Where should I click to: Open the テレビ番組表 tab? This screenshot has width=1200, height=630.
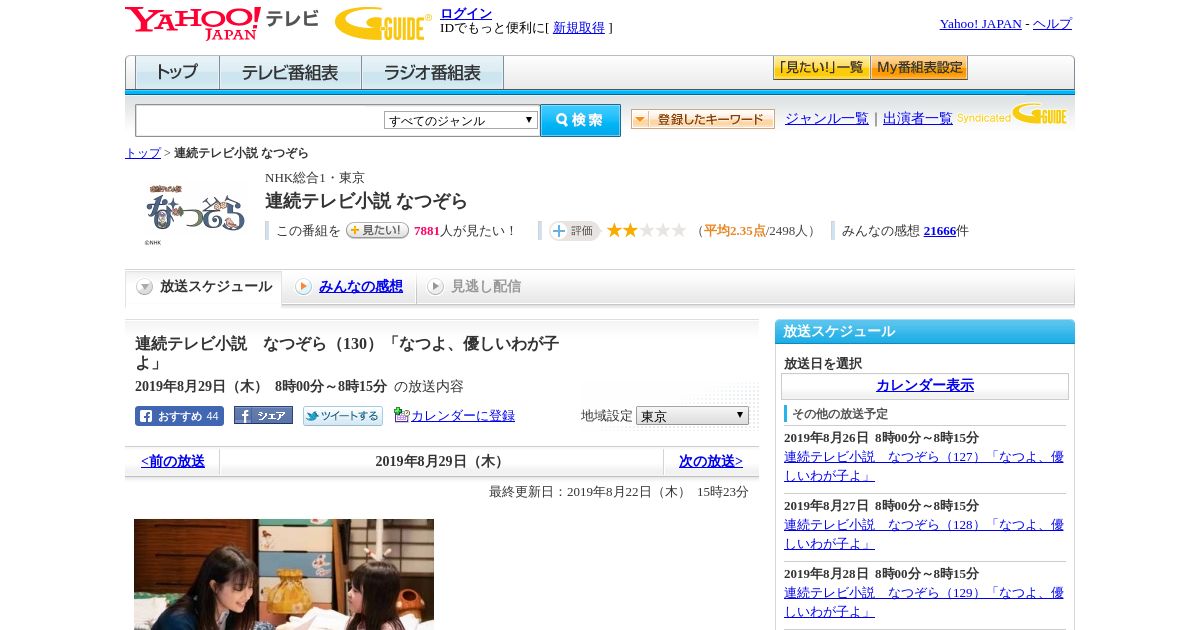click(x=290, y=73)
